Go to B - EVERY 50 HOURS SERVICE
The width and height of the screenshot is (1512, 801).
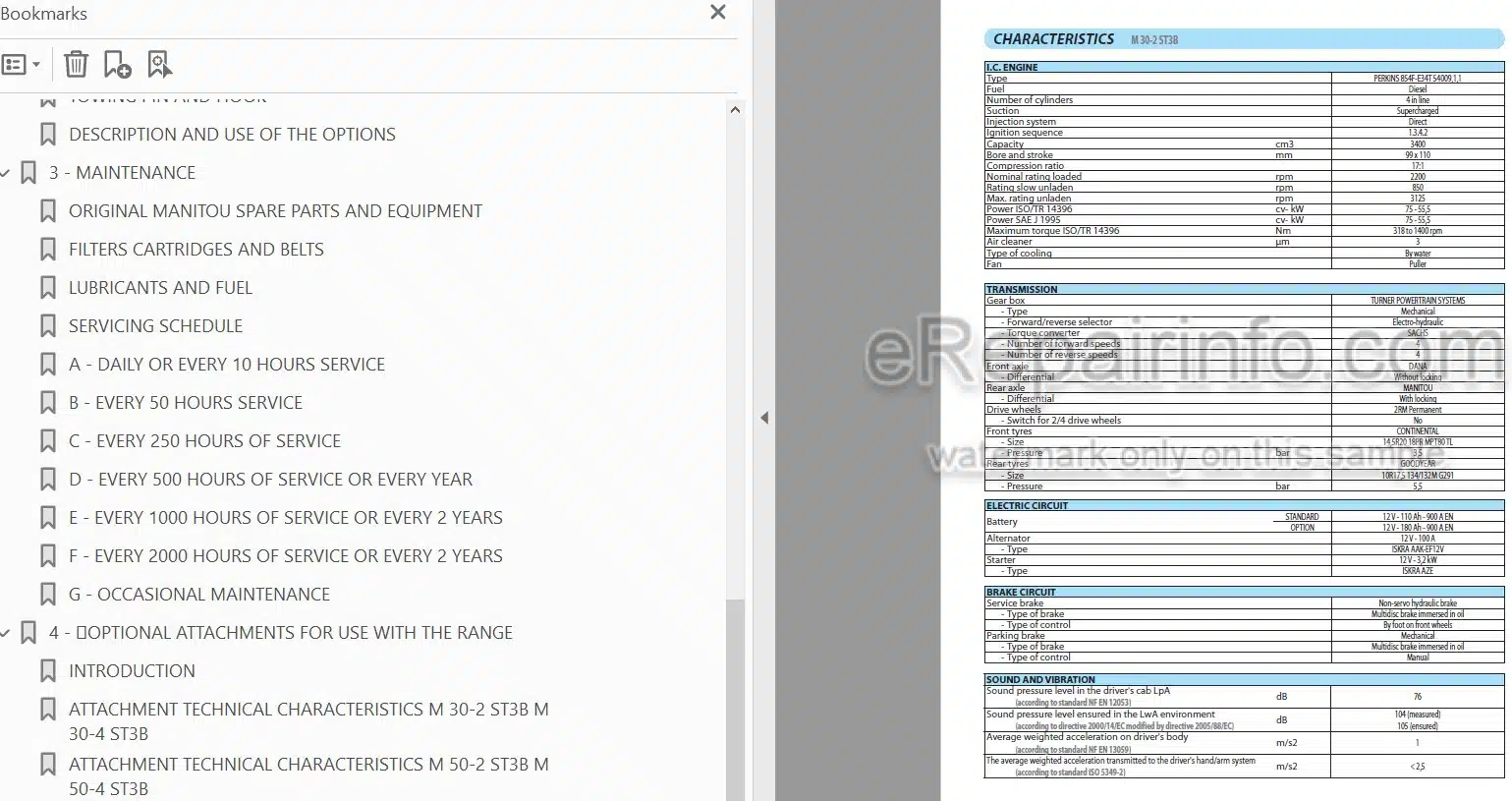coord(186,403)
